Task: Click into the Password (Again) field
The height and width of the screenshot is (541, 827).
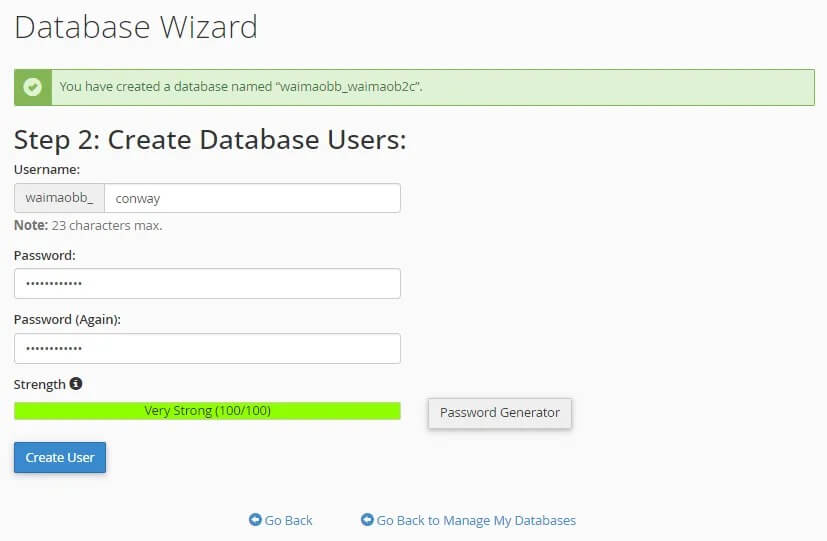Action: tap(207, 348)
